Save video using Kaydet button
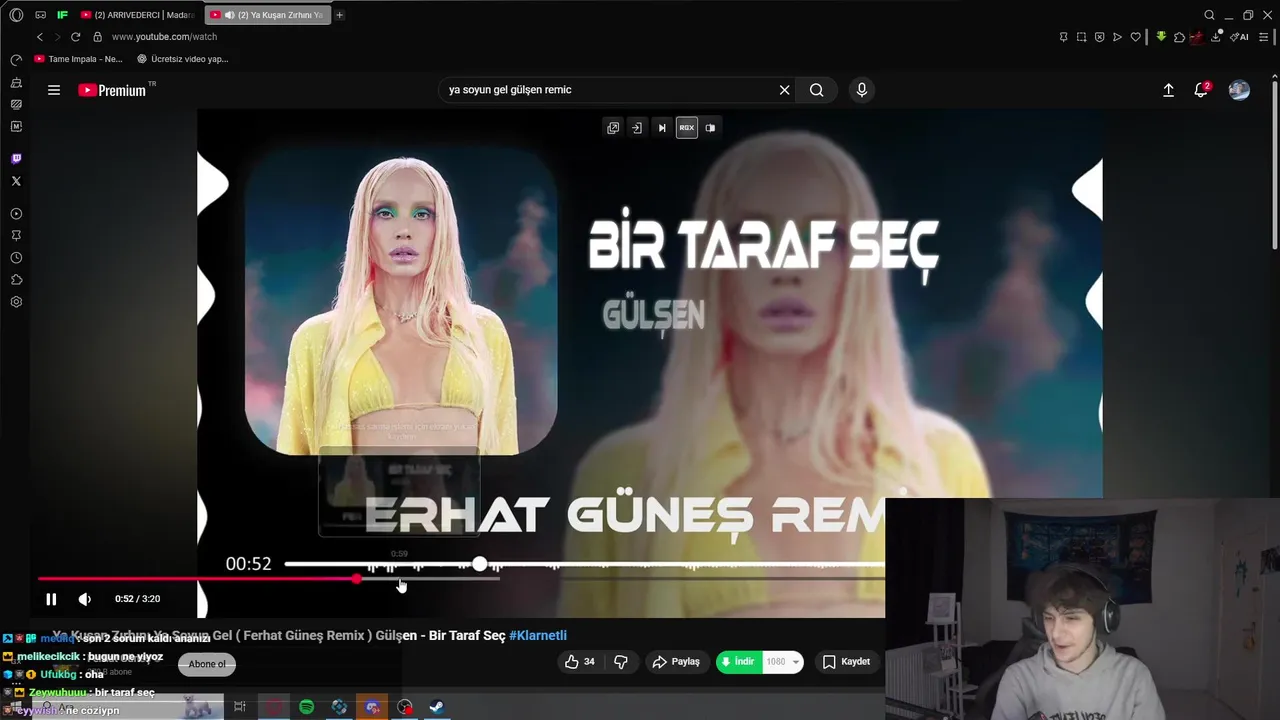This screenshot has height=720, width=1280. 846,662
